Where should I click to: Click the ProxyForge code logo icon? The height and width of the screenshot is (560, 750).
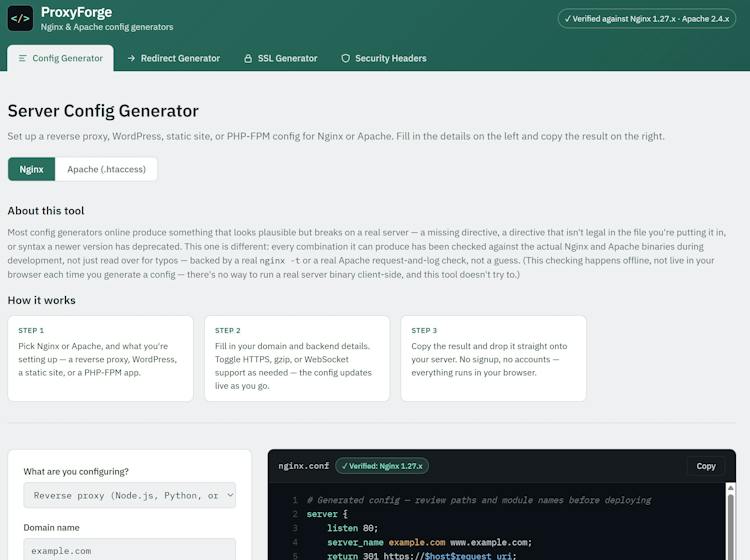pos(20,19)
